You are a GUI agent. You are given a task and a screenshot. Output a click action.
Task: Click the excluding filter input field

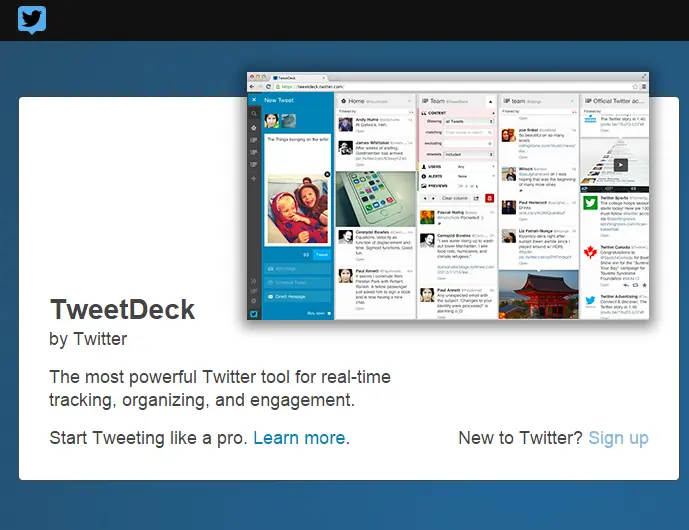pyautogui.click(x=469, y=143)
